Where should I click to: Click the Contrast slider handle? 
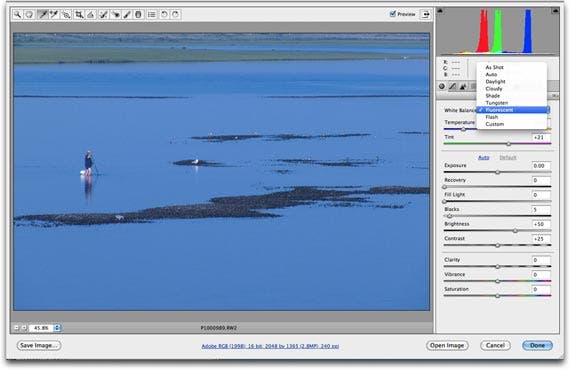(x=498, y=245)
